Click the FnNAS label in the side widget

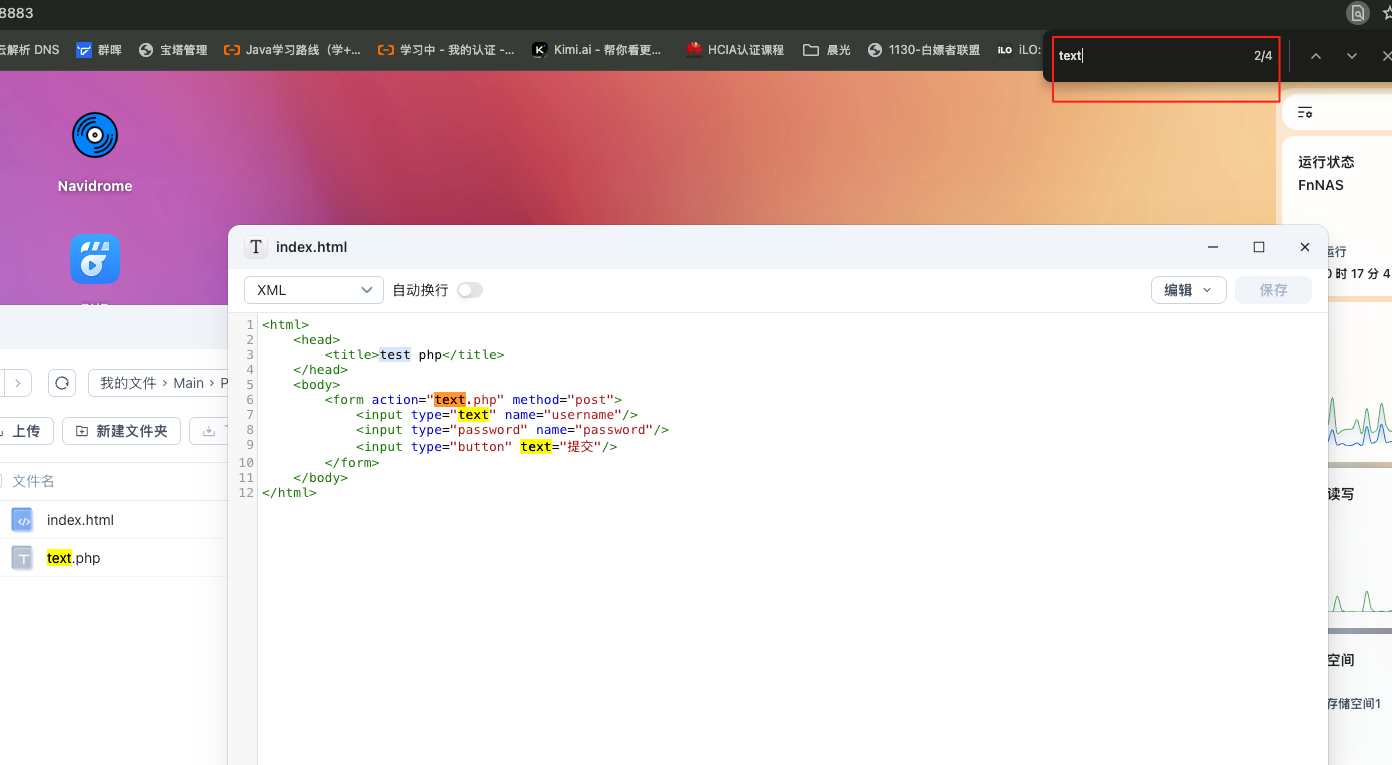(x=1321, y=185)
